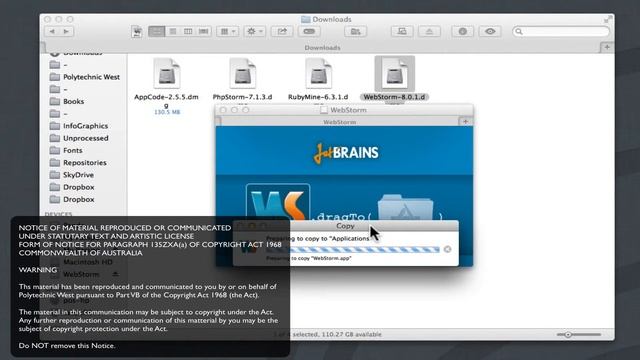Click the WebStorm app icon in installer window
This screenshot has width=640, height=360.
[x=278, y=202]
